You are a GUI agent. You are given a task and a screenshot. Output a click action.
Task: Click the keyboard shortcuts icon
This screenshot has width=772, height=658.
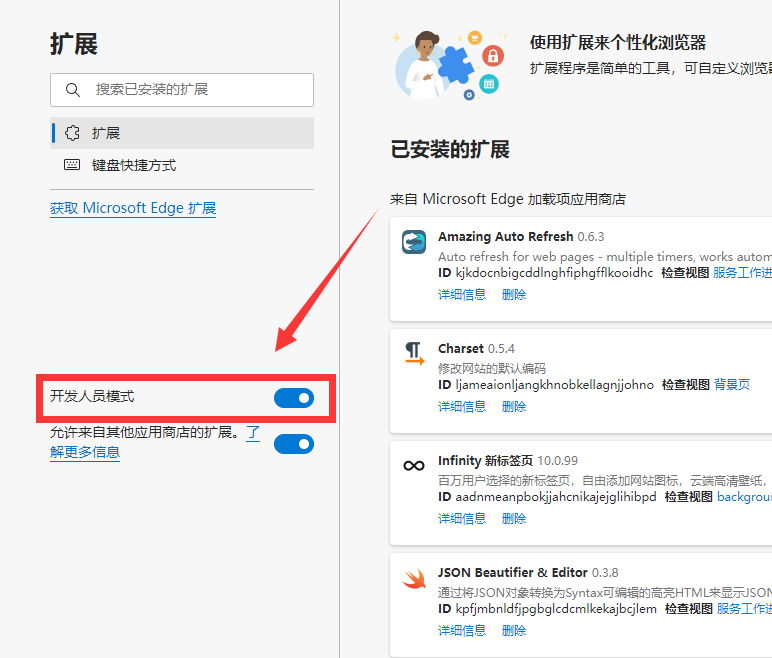72,164
